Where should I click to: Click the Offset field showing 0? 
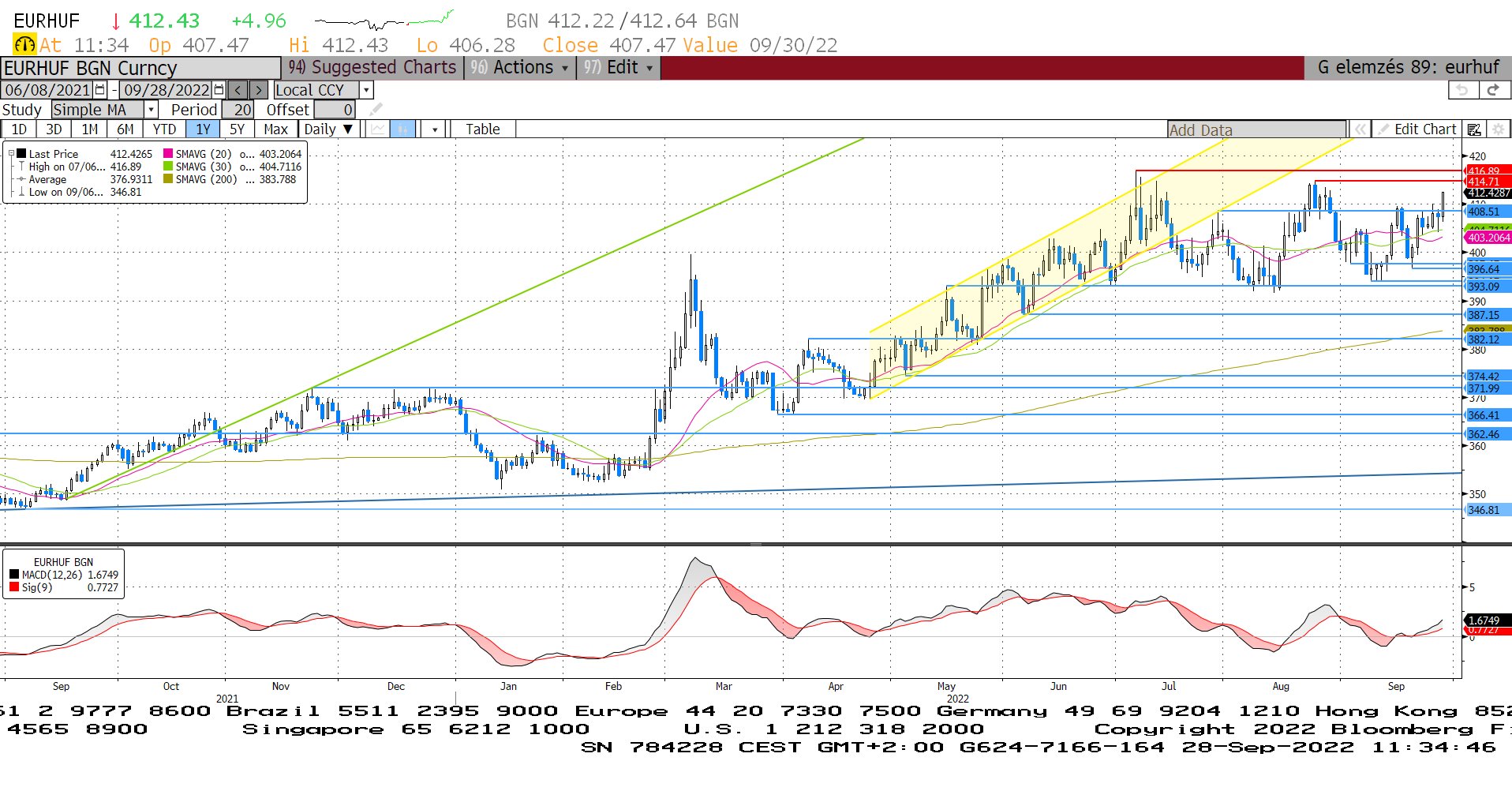(x=335, y=110)
